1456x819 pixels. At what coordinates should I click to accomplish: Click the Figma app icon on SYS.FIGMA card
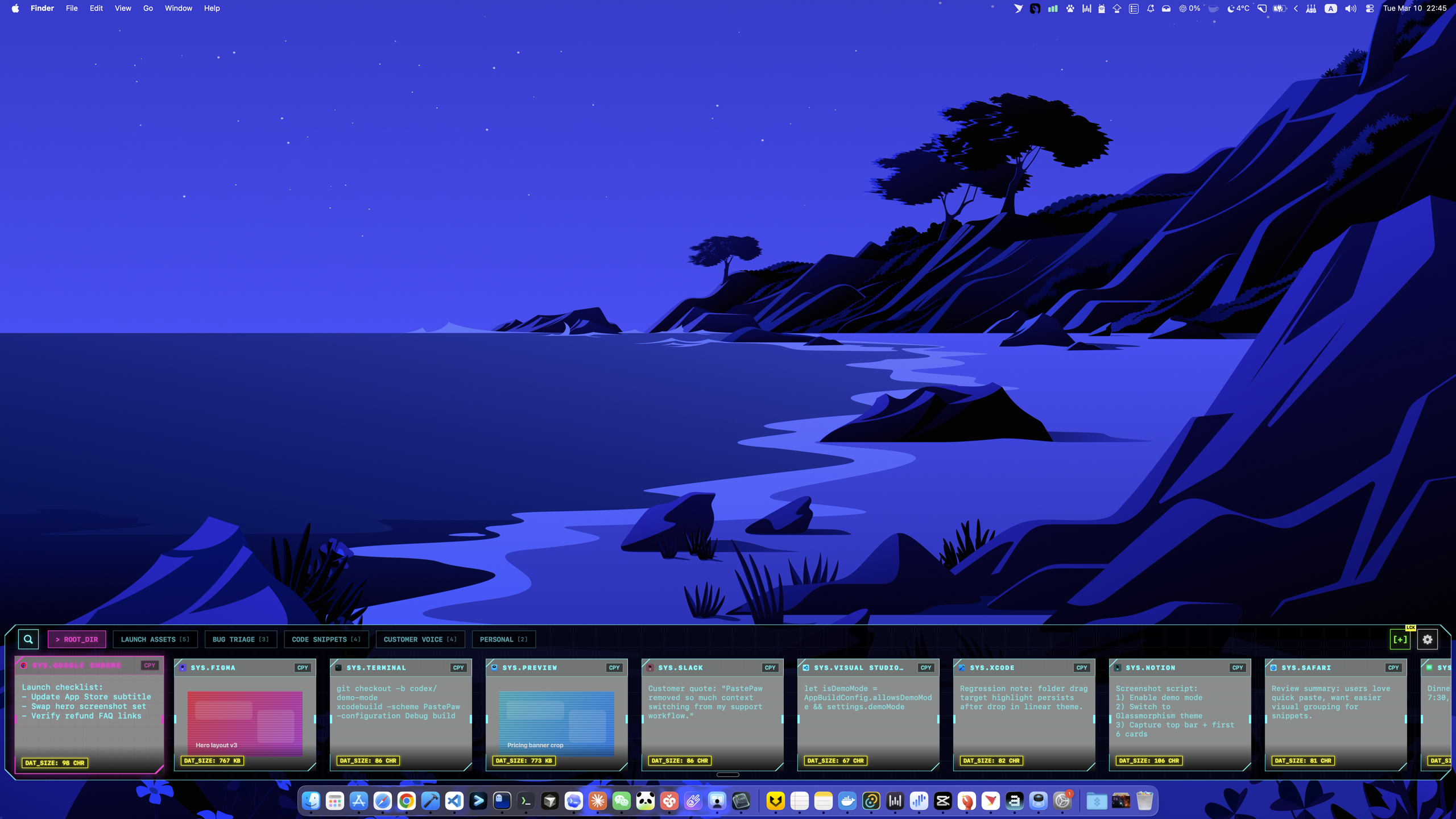pyautogui.click(x=183, y=667)
